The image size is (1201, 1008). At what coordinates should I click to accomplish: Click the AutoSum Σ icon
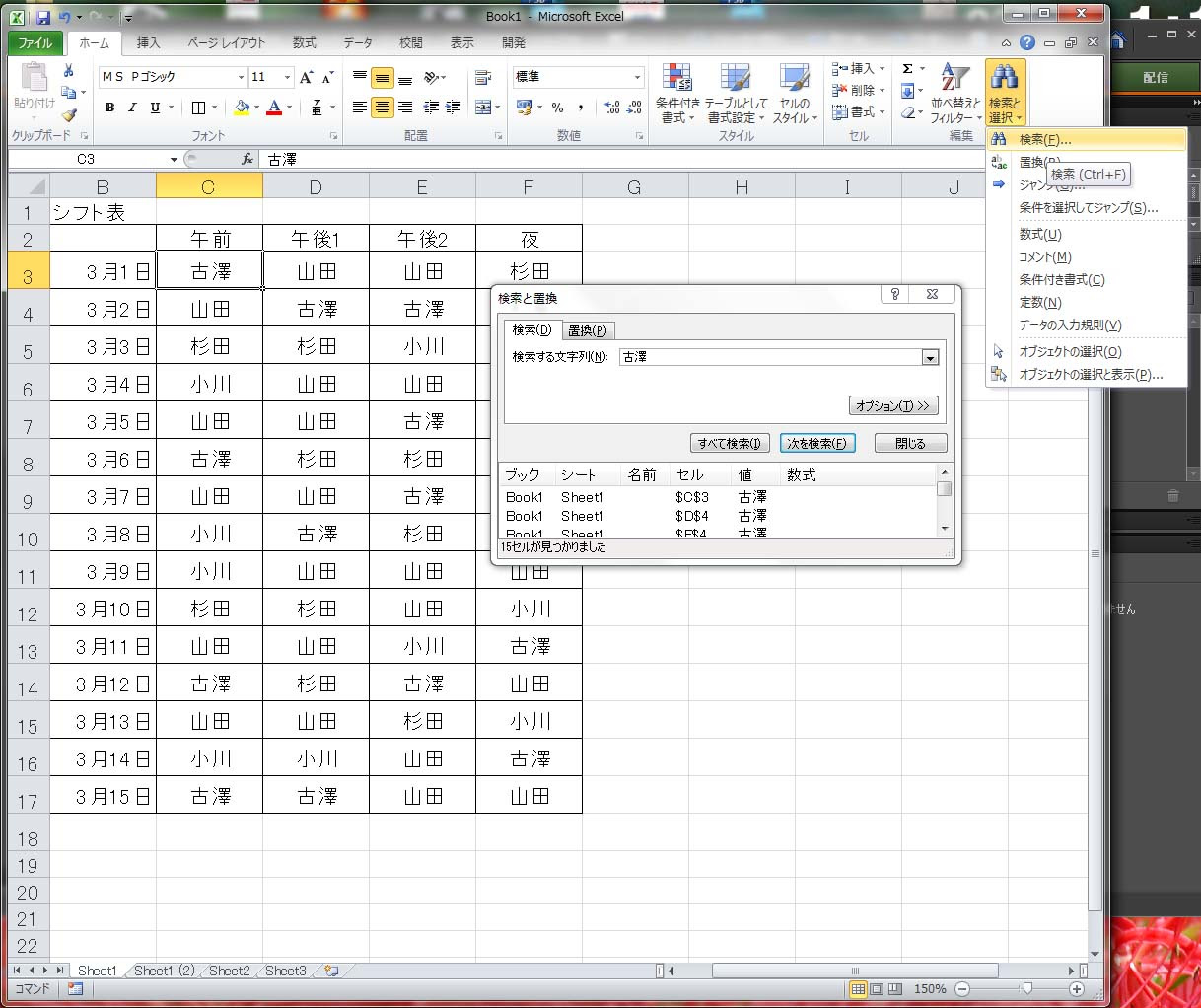[x=906, y=67]
